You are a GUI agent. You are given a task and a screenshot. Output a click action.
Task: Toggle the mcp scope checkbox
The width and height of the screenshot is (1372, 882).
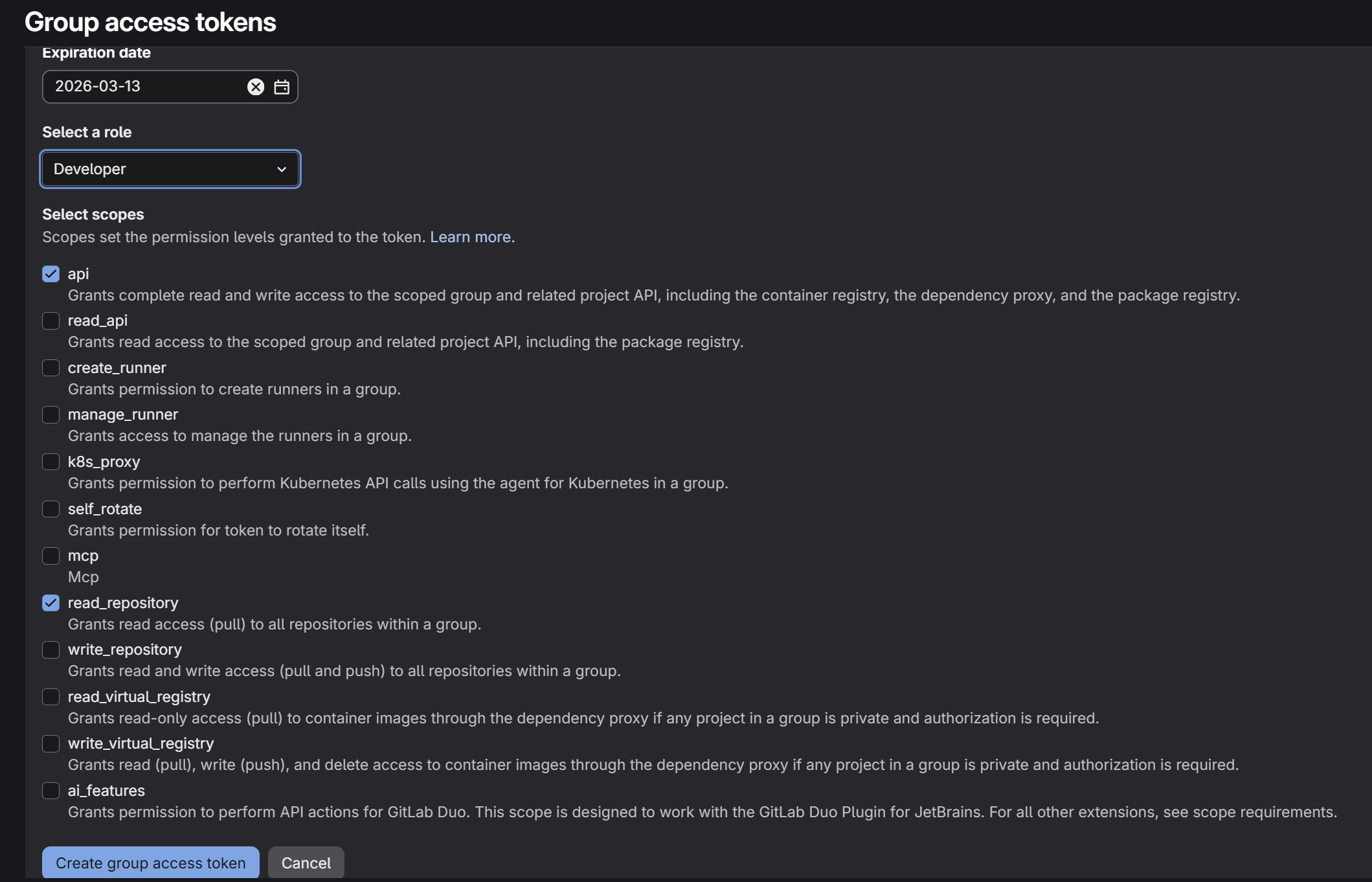pos(51,556)
